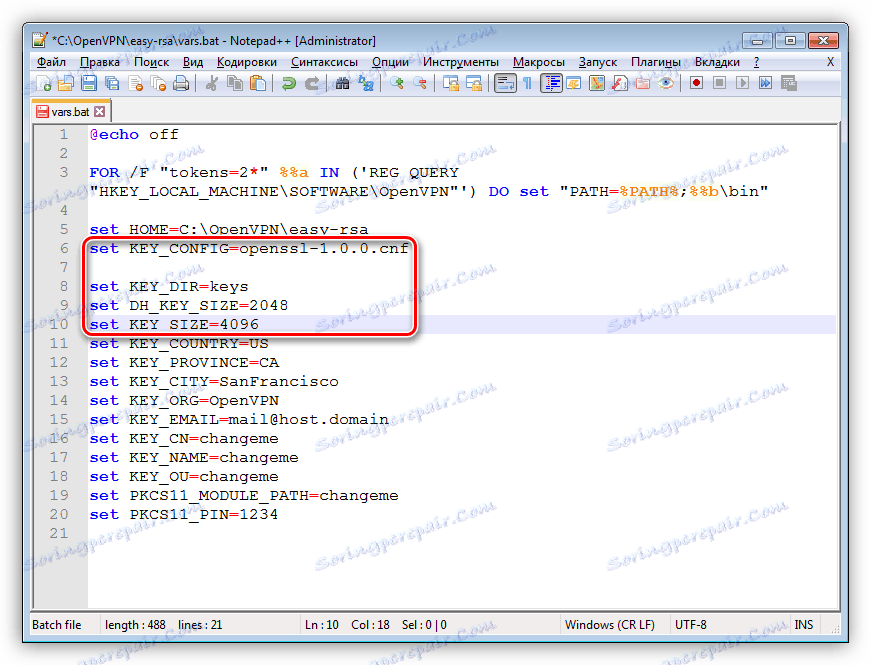
Task: Select the vars.bat document tab
Action: pyautogui.click(x=68, y=111)
